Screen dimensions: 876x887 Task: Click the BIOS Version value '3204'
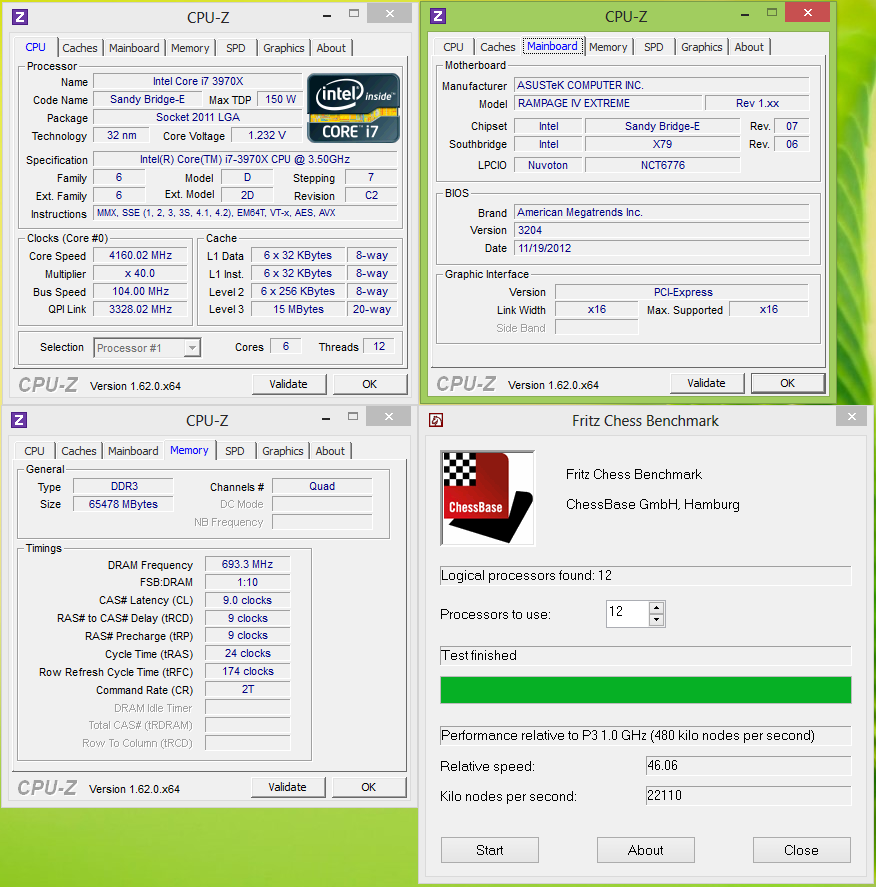[662, 230]
